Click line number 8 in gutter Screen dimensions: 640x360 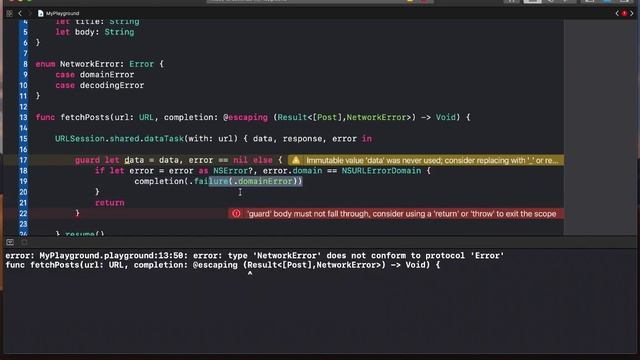[x=25, y=64]
